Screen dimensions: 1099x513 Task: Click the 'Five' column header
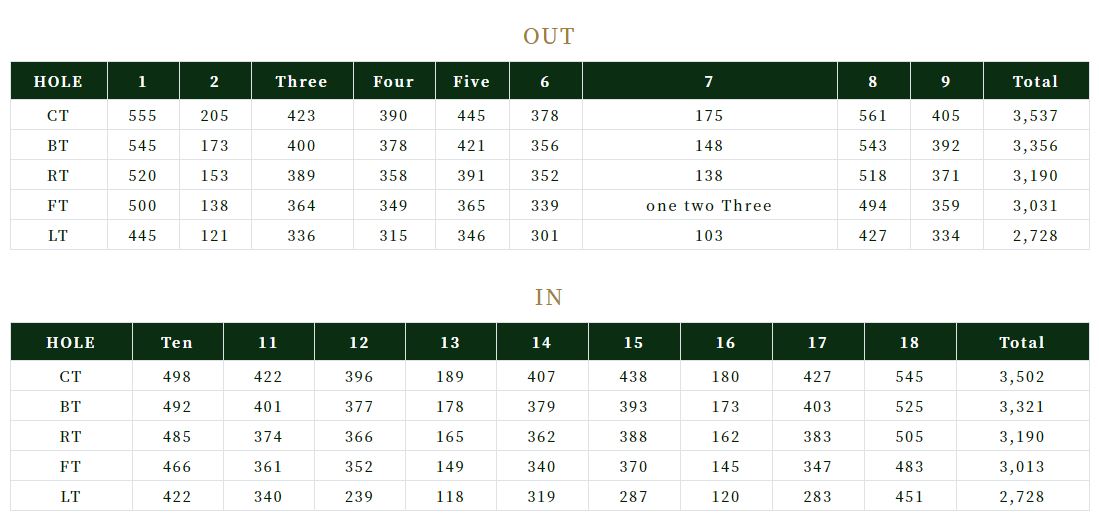472,81
